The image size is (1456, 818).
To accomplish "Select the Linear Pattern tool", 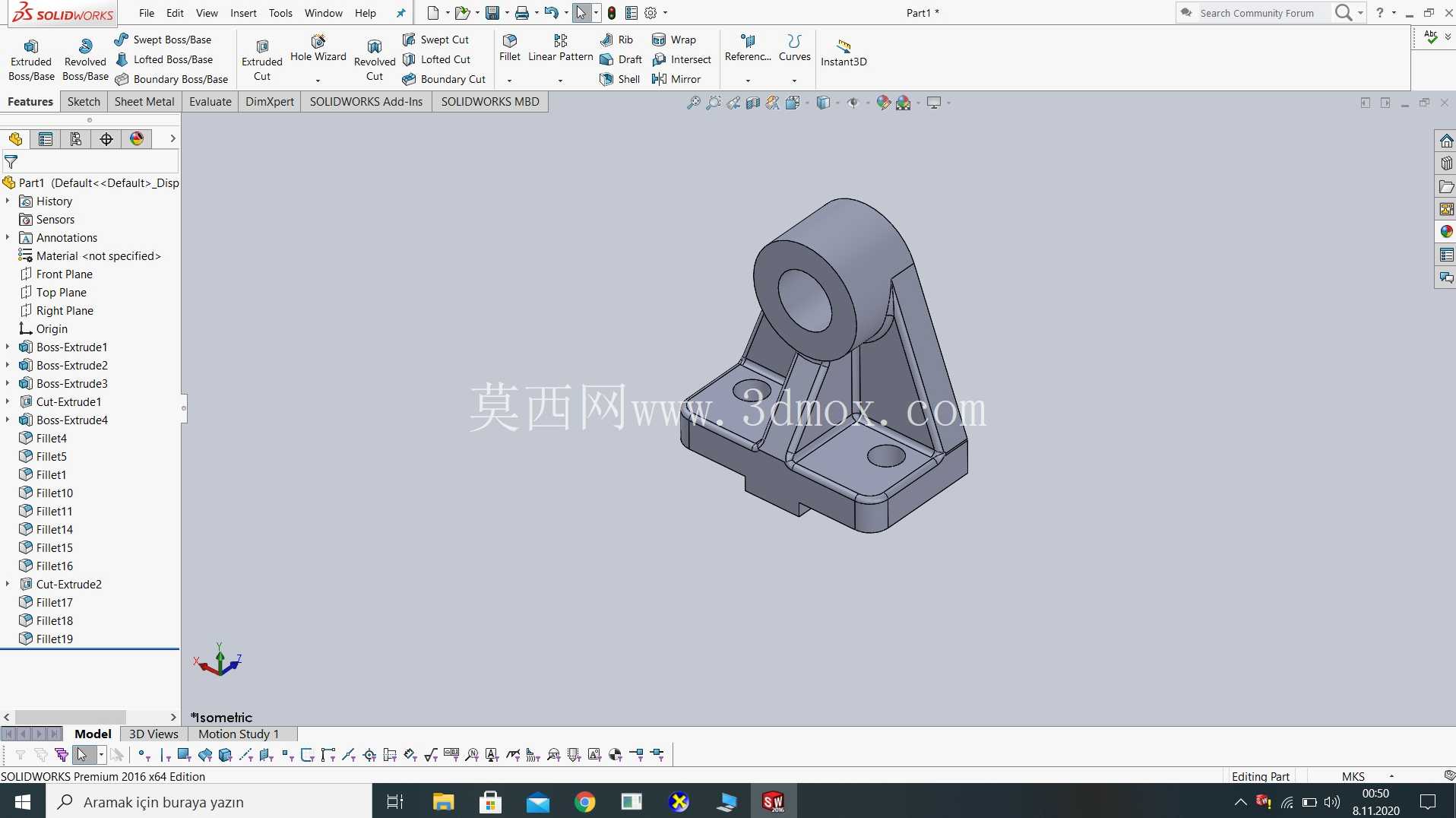I will pos(560,47).
